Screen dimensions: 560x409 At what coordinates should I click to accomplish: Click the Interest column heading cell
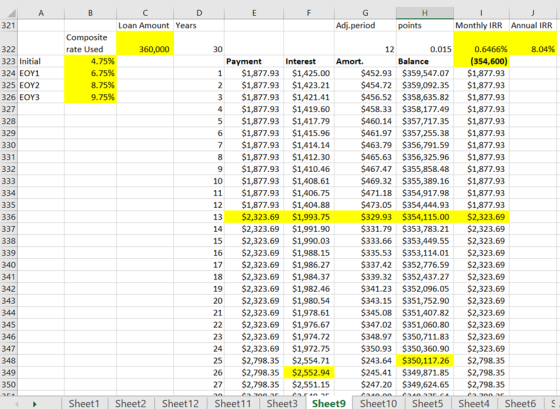coord(309,61)
